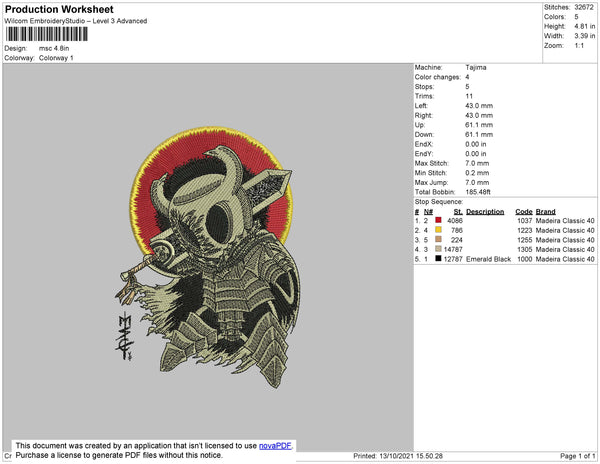Viewport: 600px width, 464px height.
Task: Click Max Jump value '7.0 mm'
Action: (477, 182)
